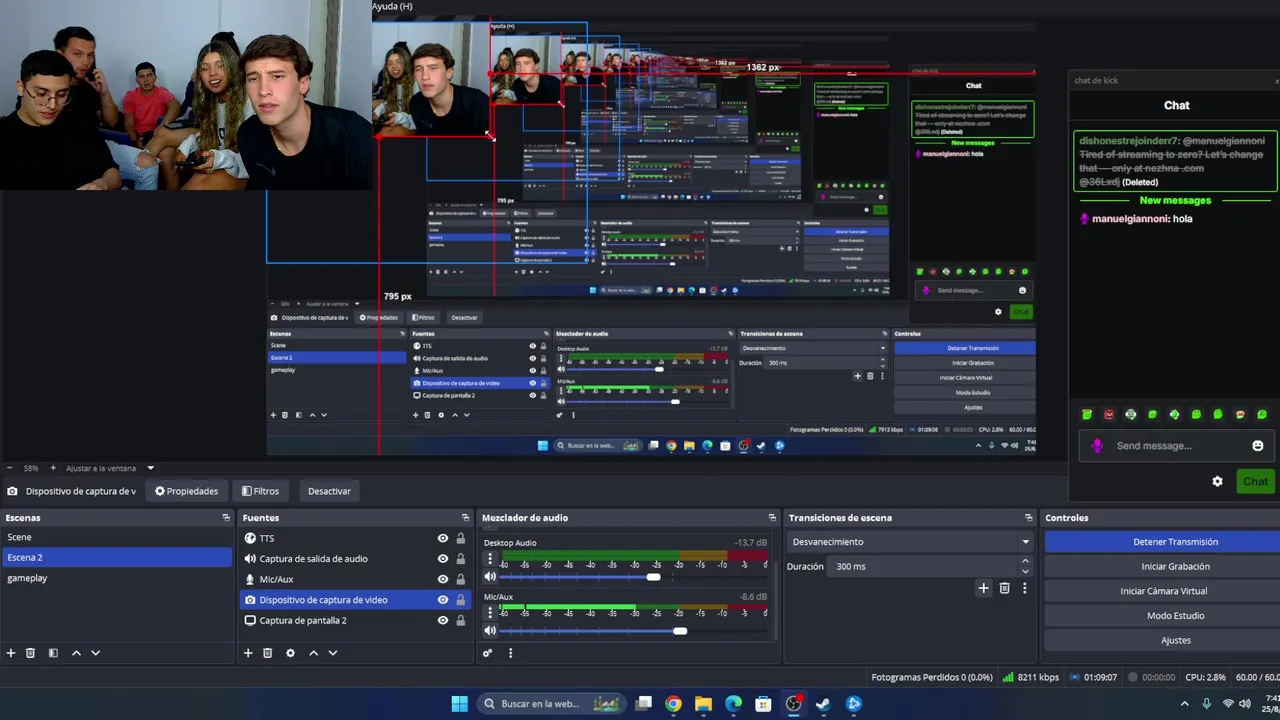Open OBS Studio from the taskbar
The height and width of the screenshot is (720, 1280).
click(793, 704)
